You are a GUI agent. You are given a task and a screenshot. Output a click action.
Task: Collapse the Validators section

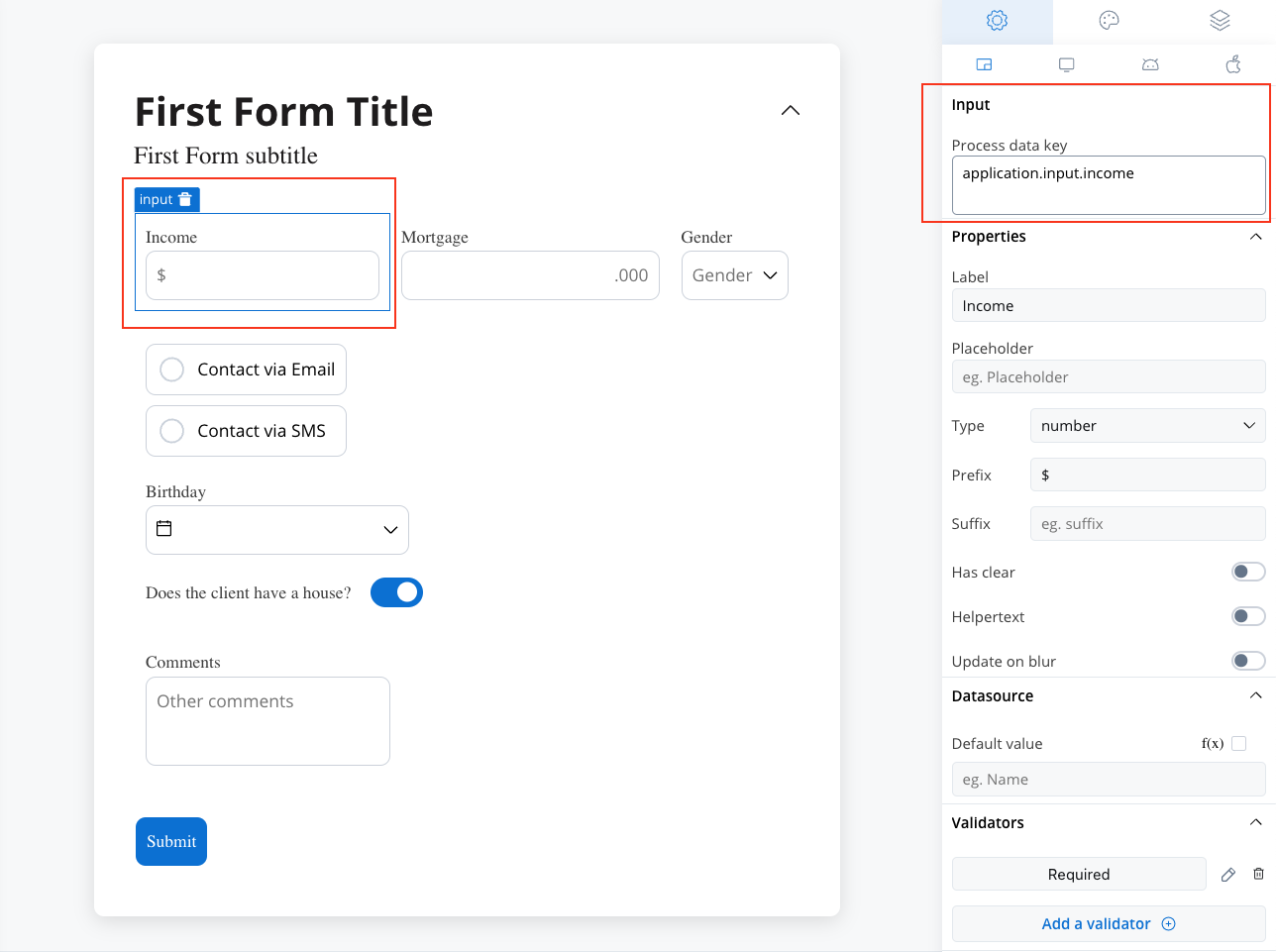(1256, 822)
